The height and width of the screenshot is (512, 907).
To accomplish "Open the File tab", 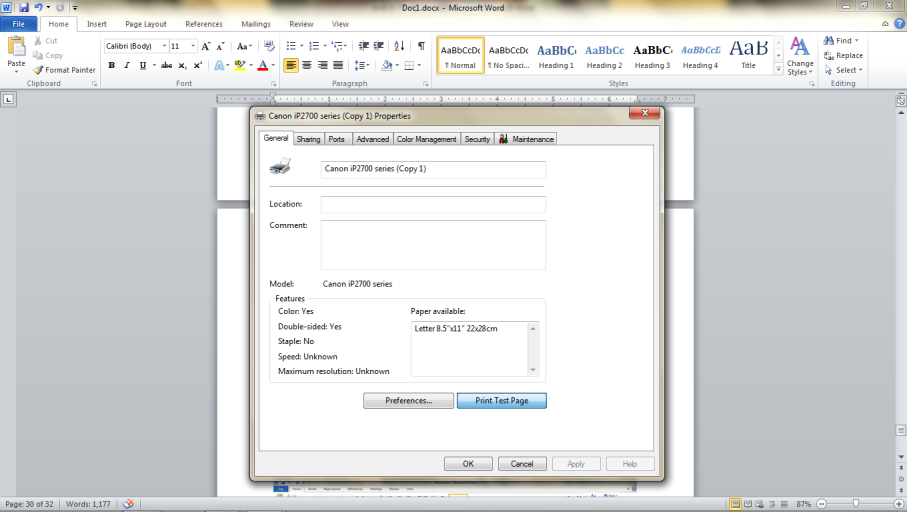I will tap(19, 24).
